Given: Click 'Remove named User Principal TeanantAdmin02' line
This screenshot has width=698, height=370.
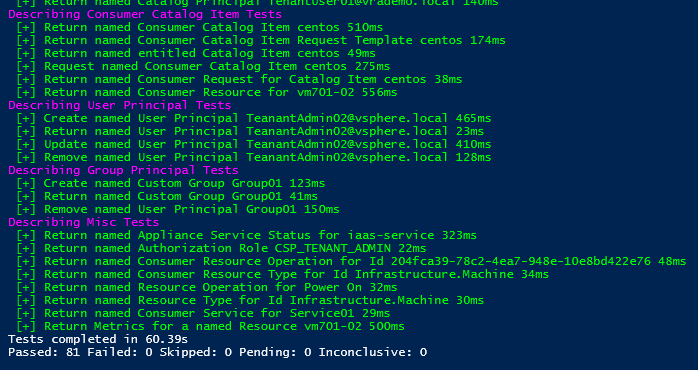Looking at the screenshot, I should tap(254, 157).
